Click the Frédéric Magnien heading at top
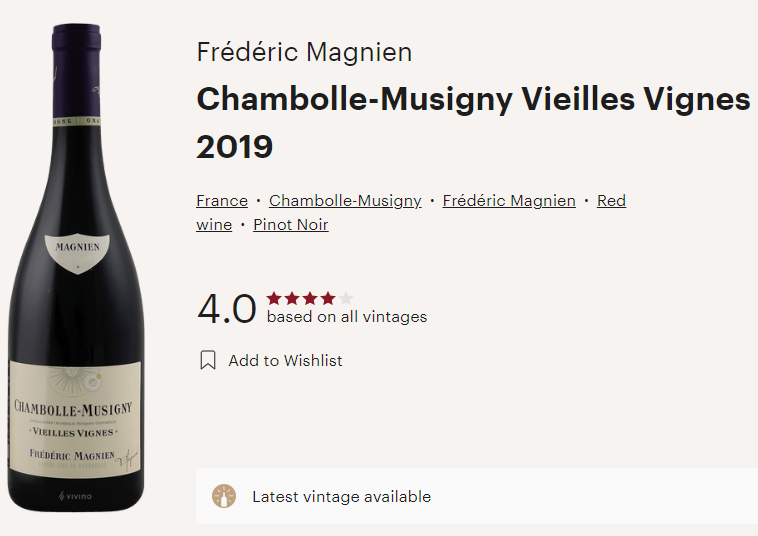Image resolution: width=758 pixels, height=536 pixels. click(x=304, y=52)
